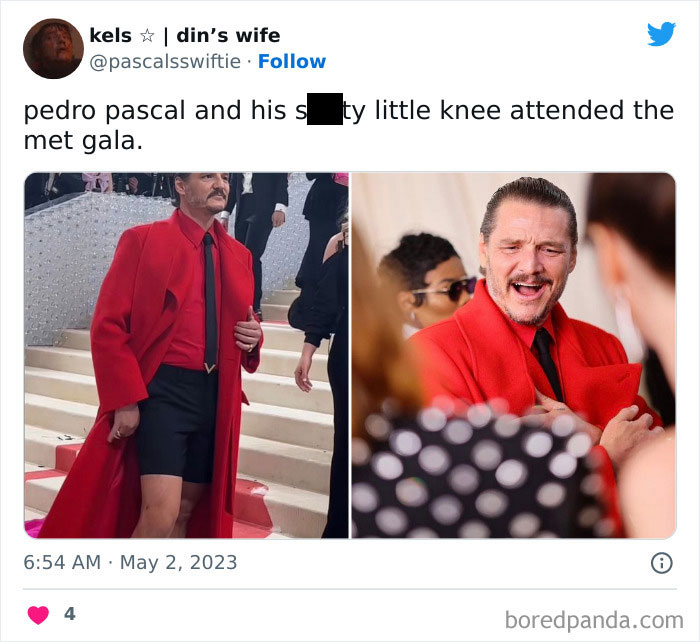This screenshot has width=700, height=642.
Task: Open the left photo of red coat outfit
Action: [x=186, y=355]
